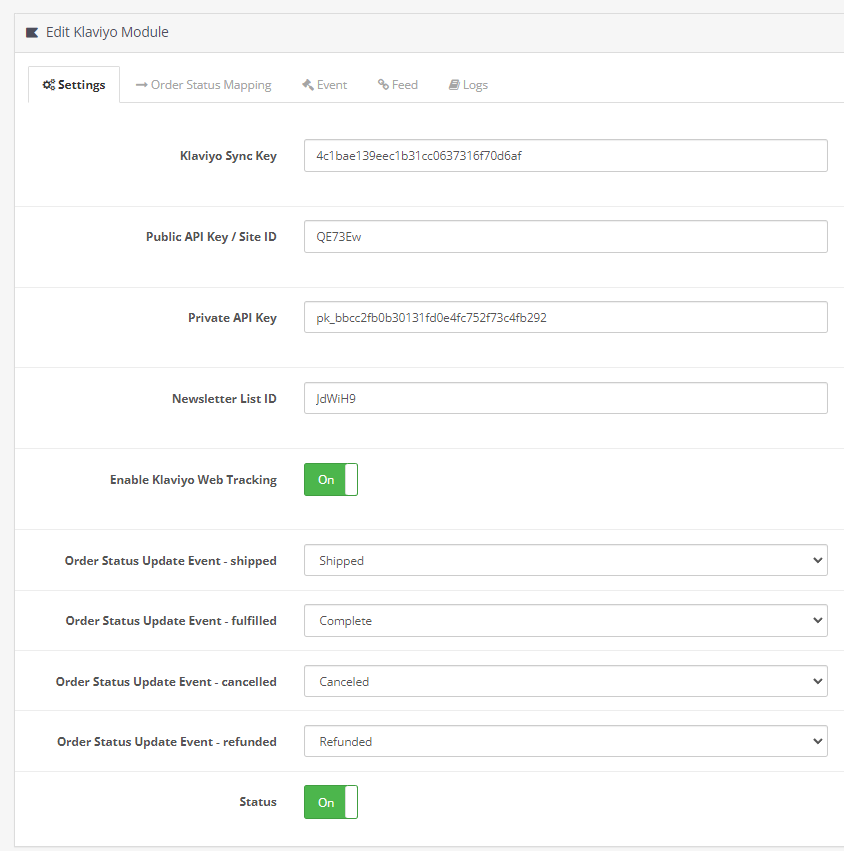Click the link icon beside Feed
Screen dimensions: 844x851
(383, 85)
